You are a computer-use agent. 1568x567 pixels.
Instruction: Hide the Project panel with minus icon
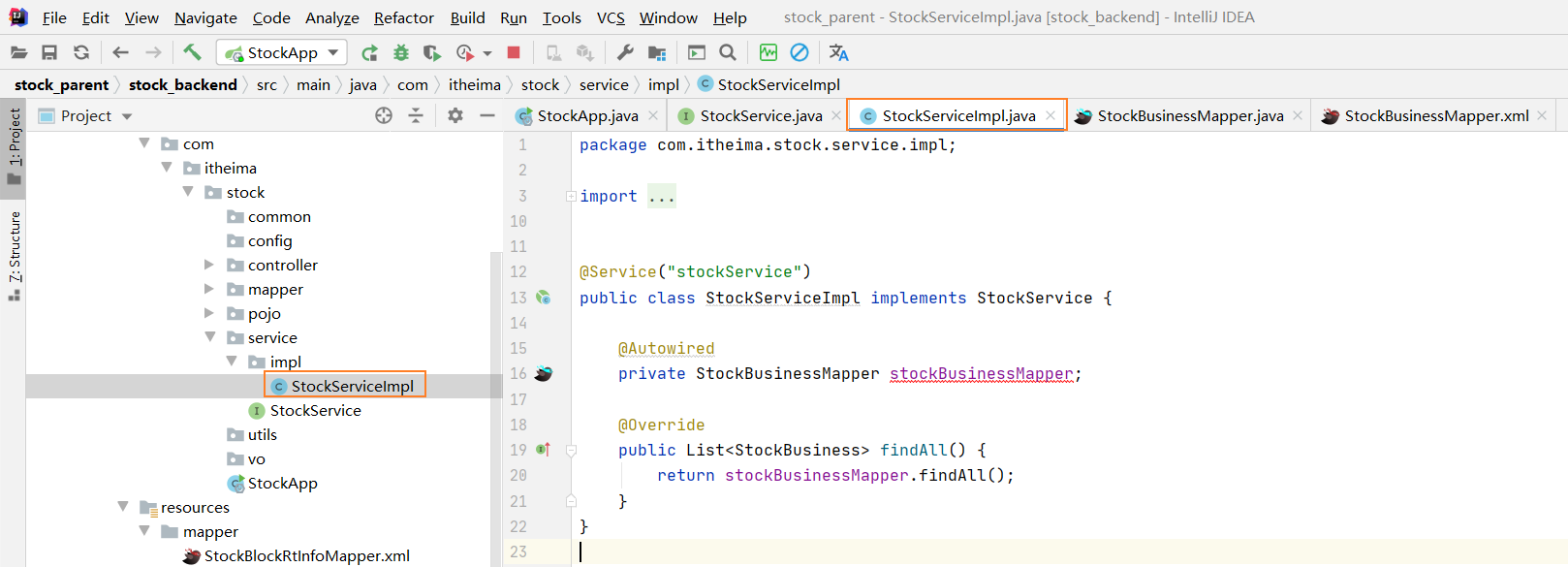point(487,115)
